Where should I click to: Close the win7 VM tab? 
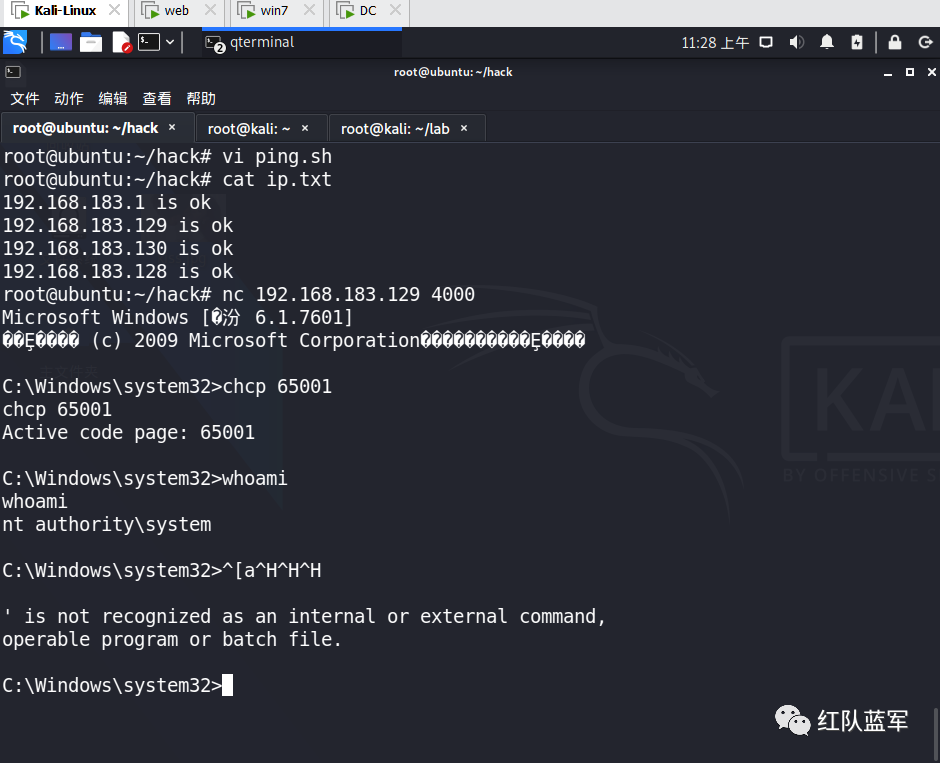[309, 10]
